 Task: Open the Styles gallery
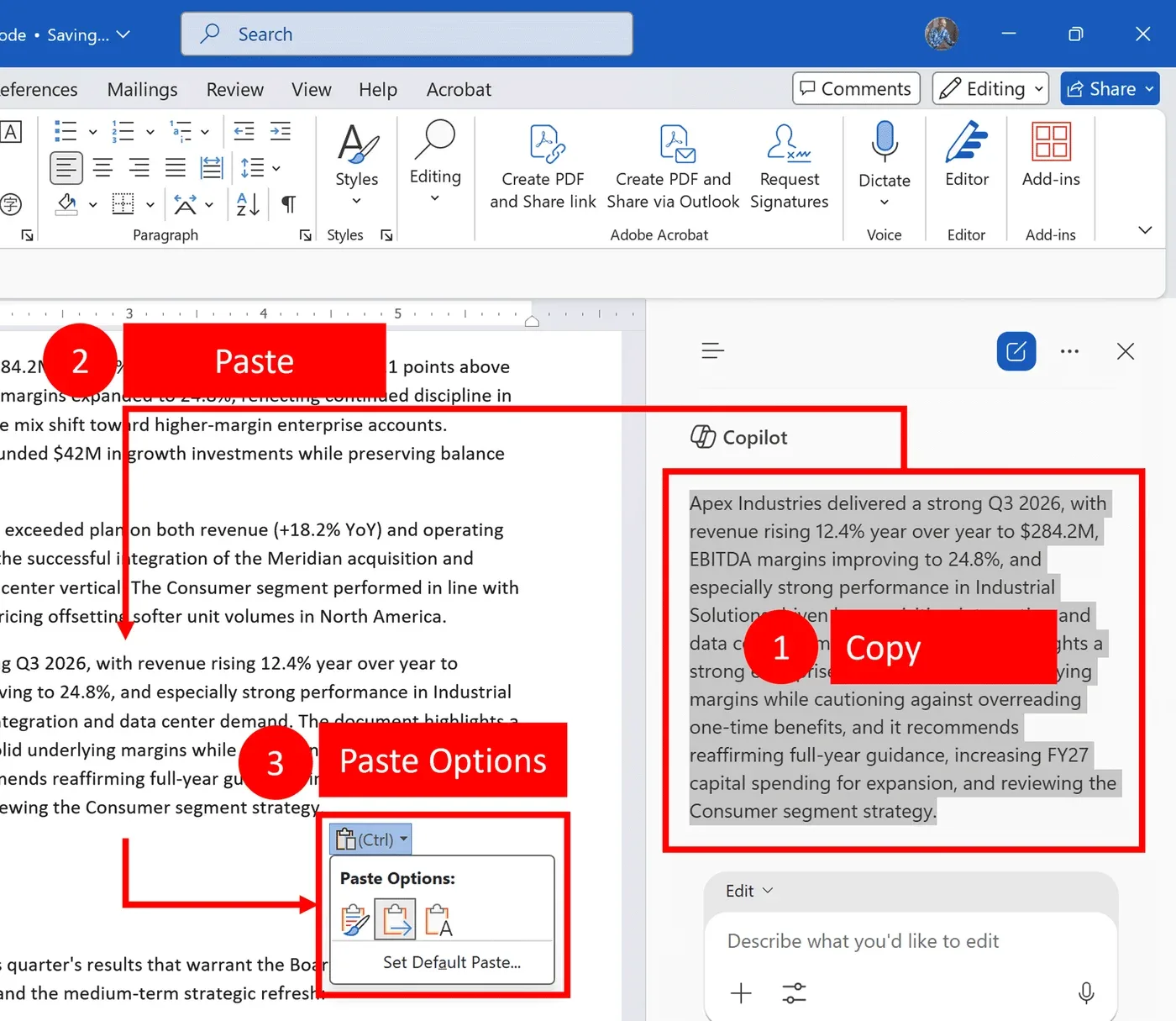[357, 166]
